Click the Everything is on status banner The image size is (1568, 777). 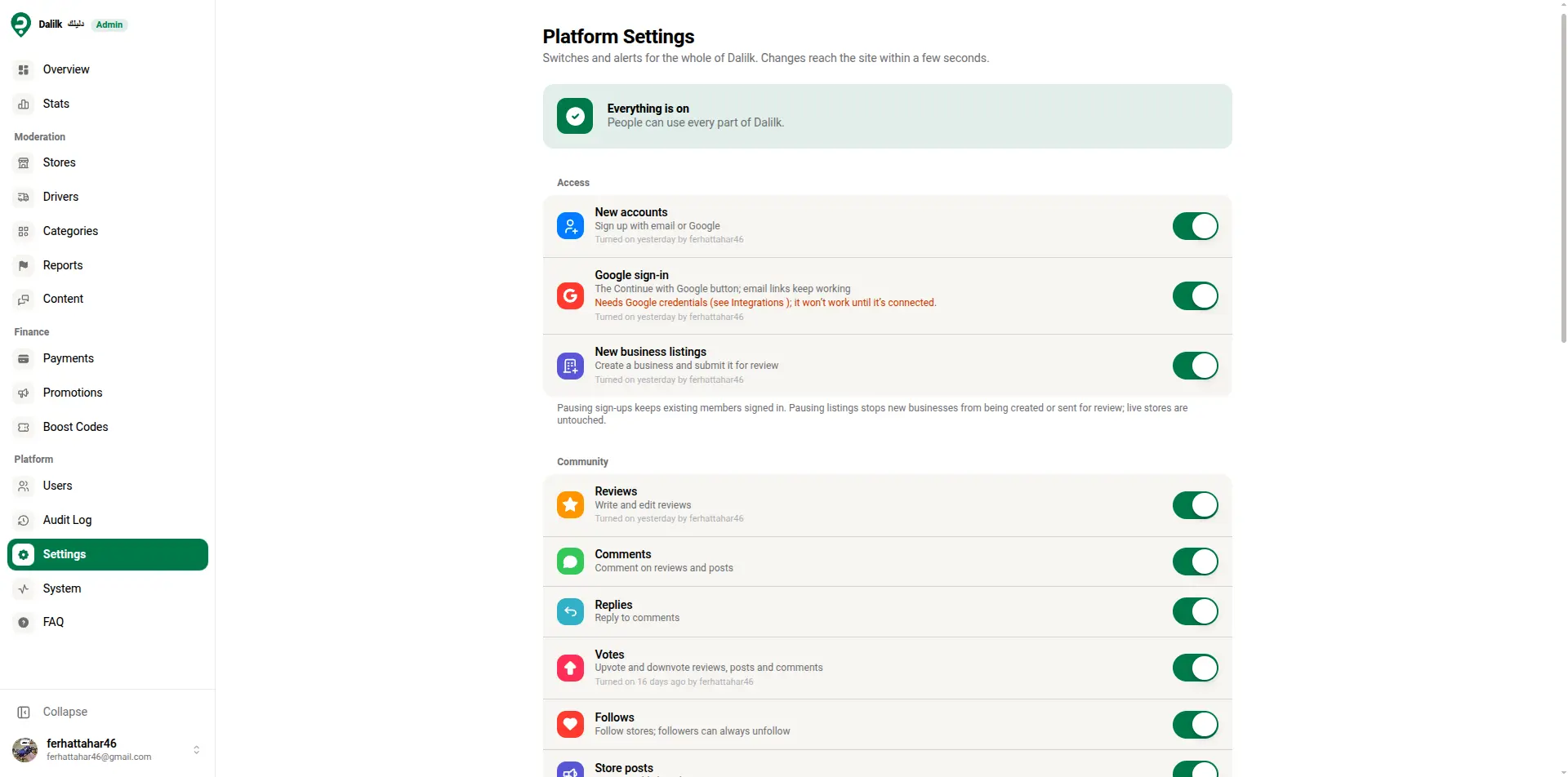pyautogui.click(x=887, y=116)
